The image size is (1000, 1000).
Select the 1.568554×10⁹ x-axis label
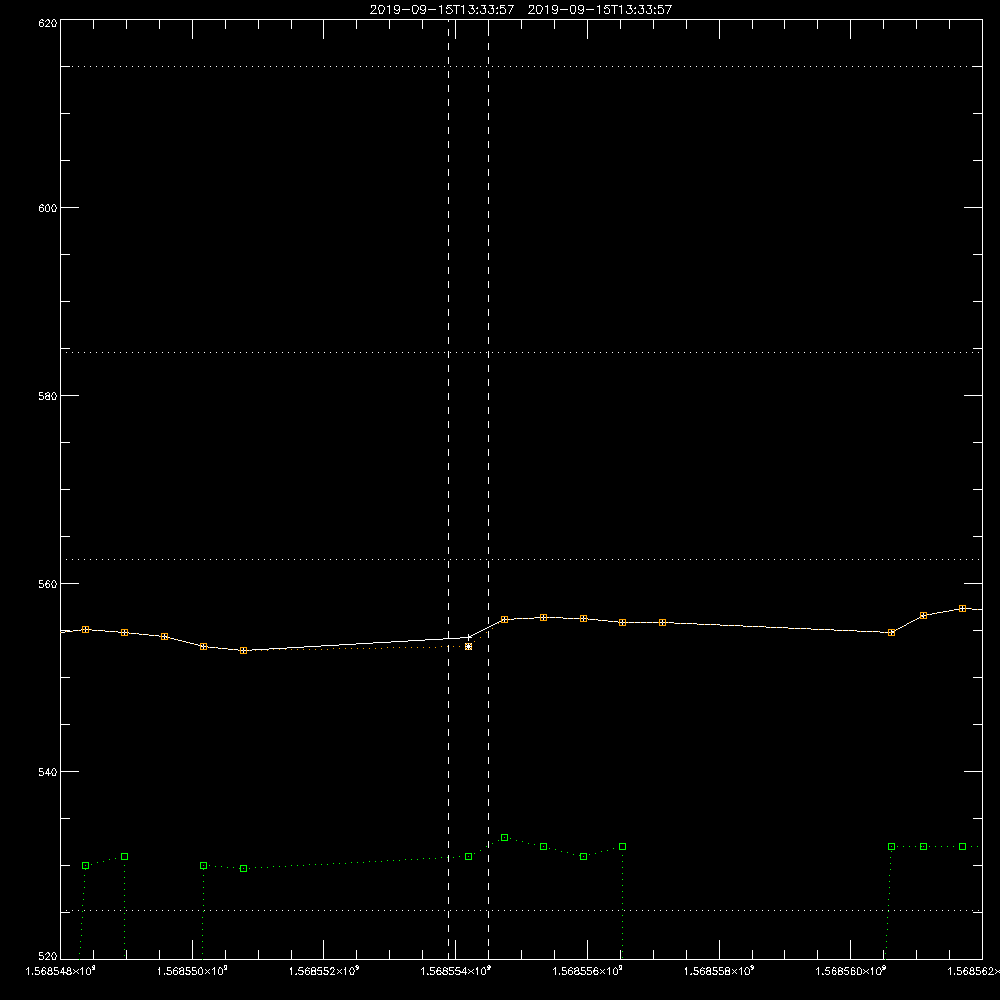tap(456, 971)
